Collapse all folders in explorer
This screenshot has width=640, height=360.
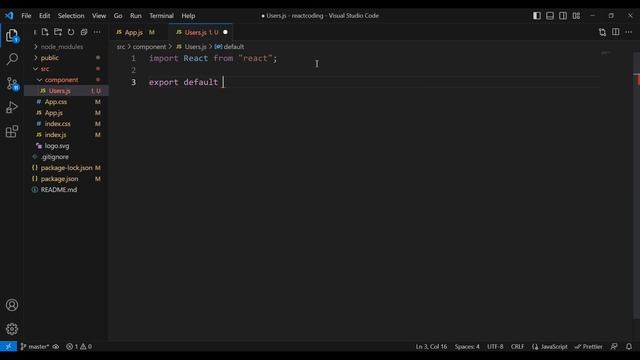[84, 32]
